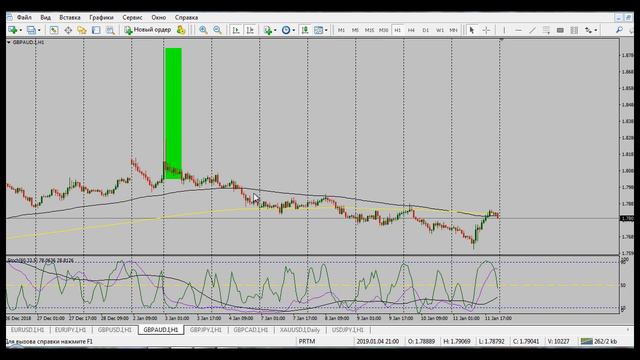This screenshot has height=360, width=640.
Task: Switch chart to MN timeframe
Action: (x=453, y=30)
